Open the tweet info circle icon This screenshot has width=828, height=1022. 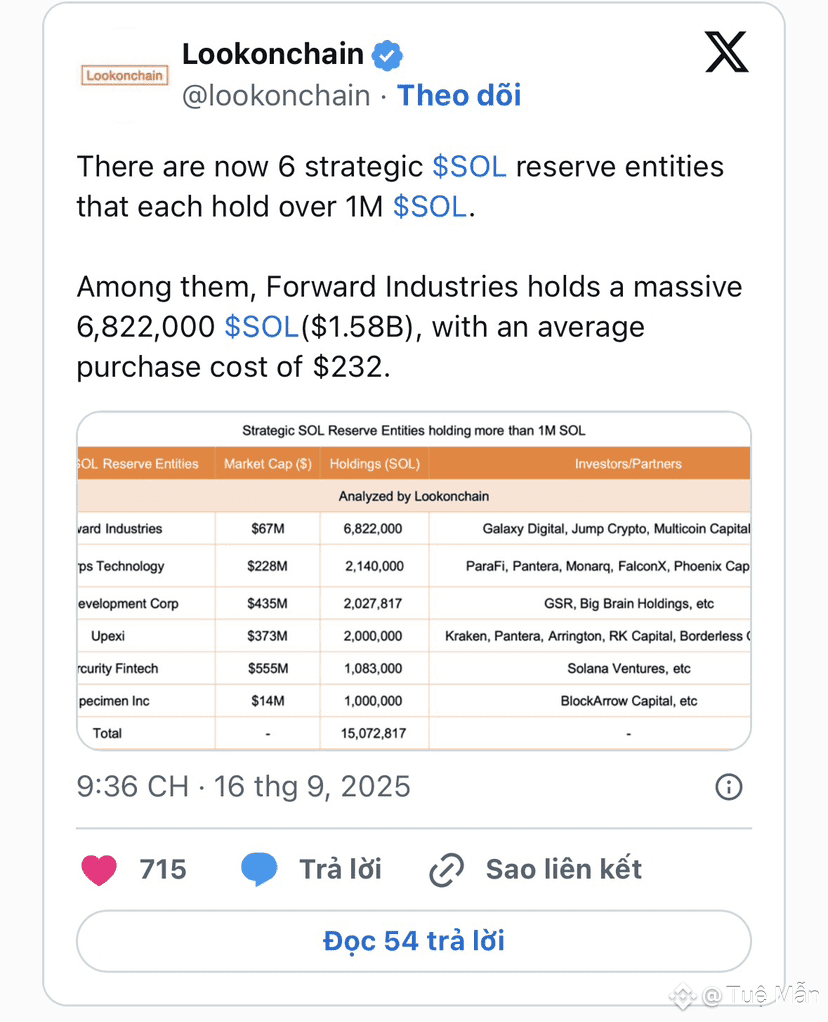click(x=728, y=787)
